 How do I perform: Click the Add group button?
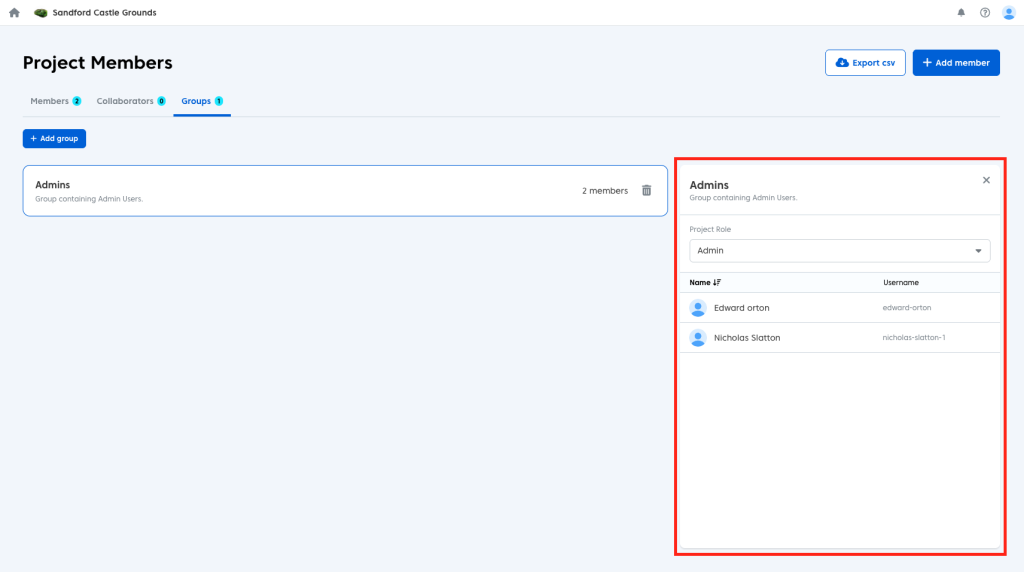[x=54, y=138]
